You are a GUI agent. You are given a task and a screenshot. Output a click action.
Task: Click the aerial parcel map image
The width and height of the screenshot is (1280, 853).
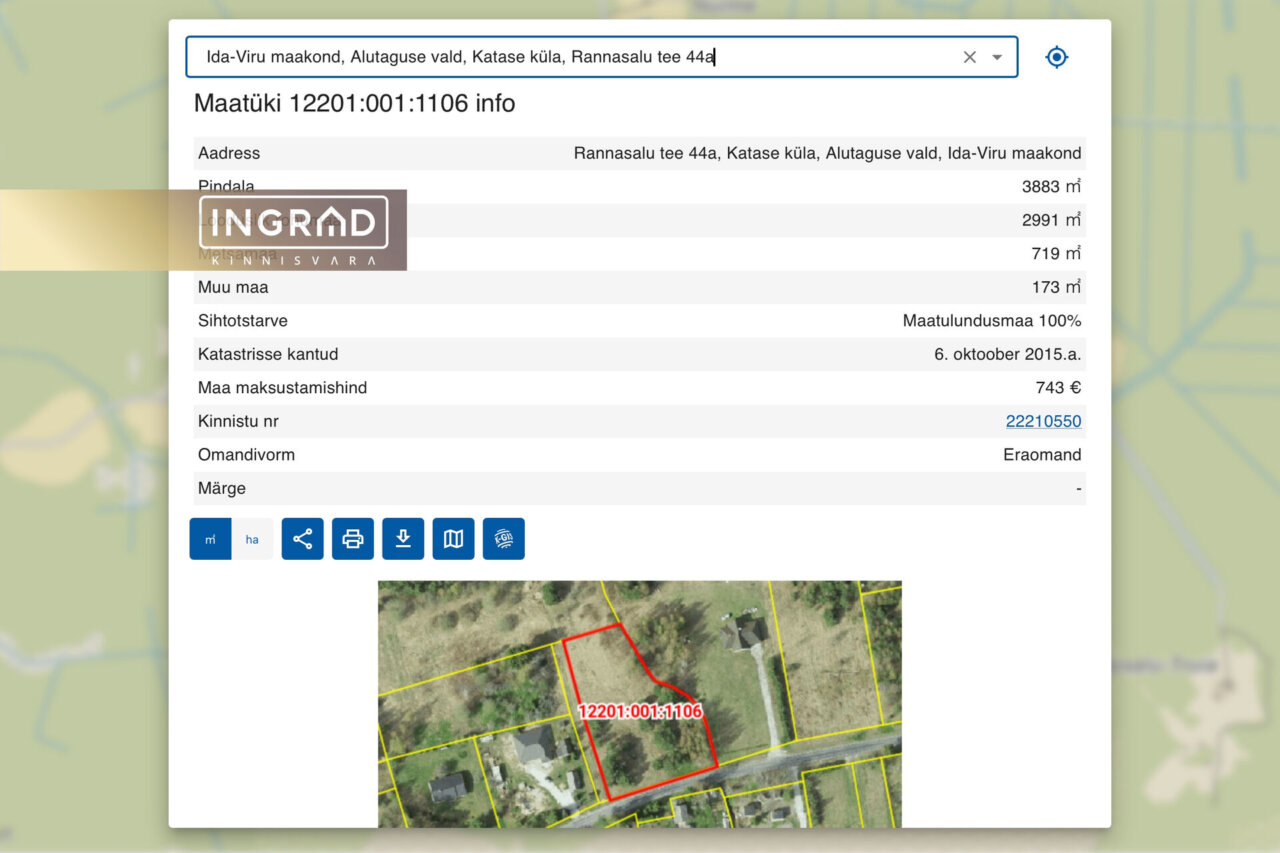pyautogui.click(x=640, y=704)
